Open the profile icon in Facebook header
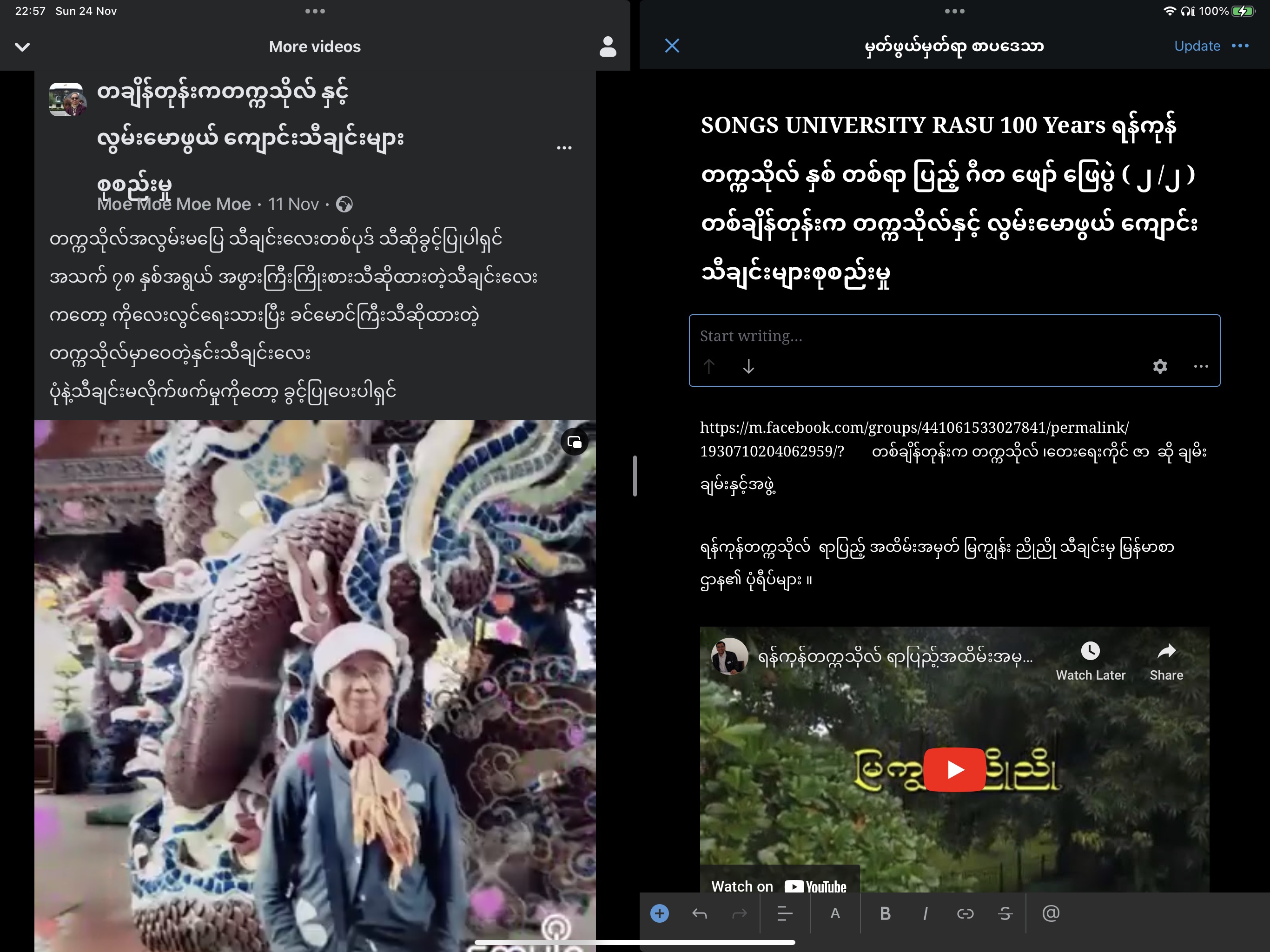Screen dimensions: 1270x952 click(608, 46)
